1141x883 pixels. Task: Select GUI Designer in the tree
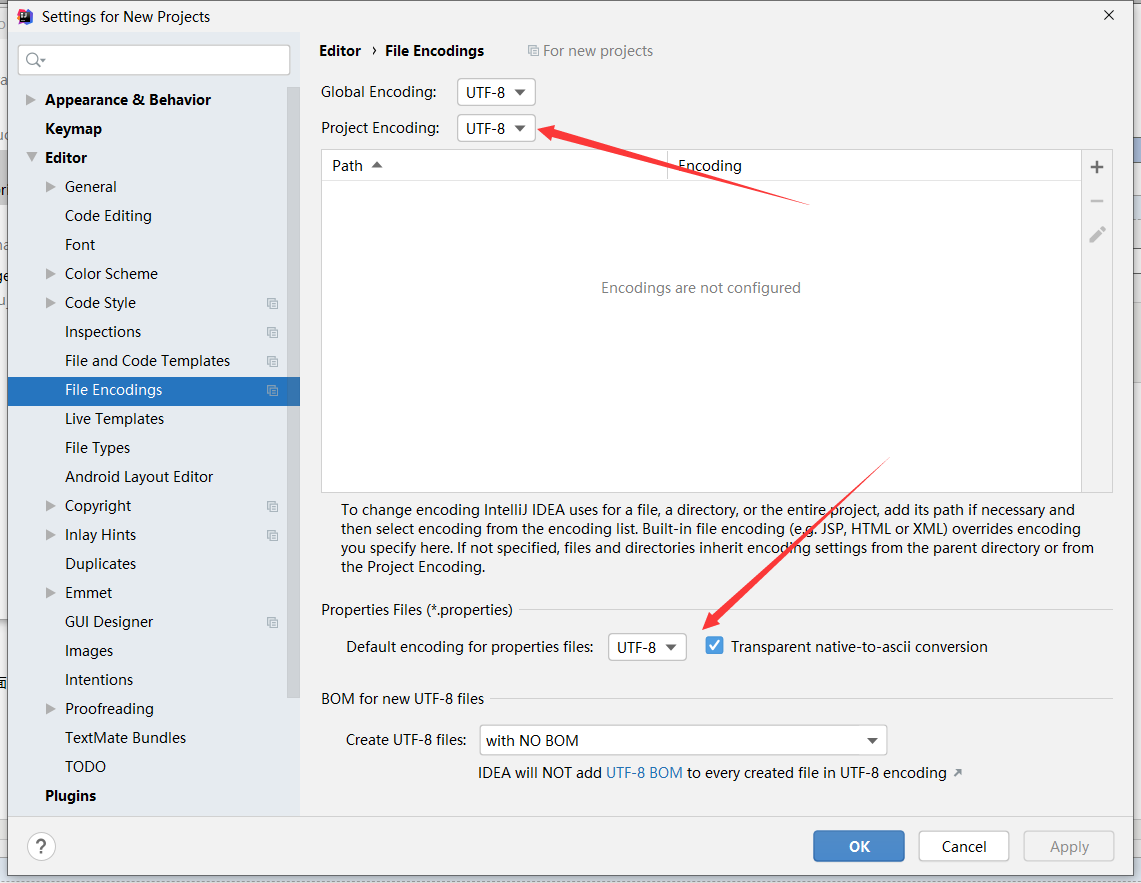tap(109, 622)
